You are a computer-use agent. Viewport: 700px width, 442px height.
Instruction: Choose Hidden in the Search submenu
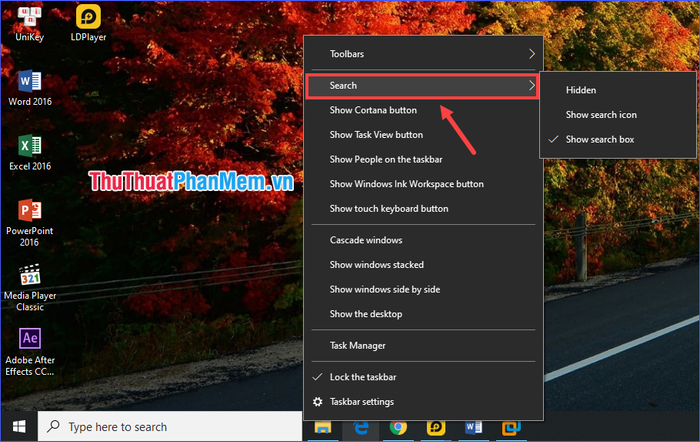pyautogui.click(x=618, y=90)
